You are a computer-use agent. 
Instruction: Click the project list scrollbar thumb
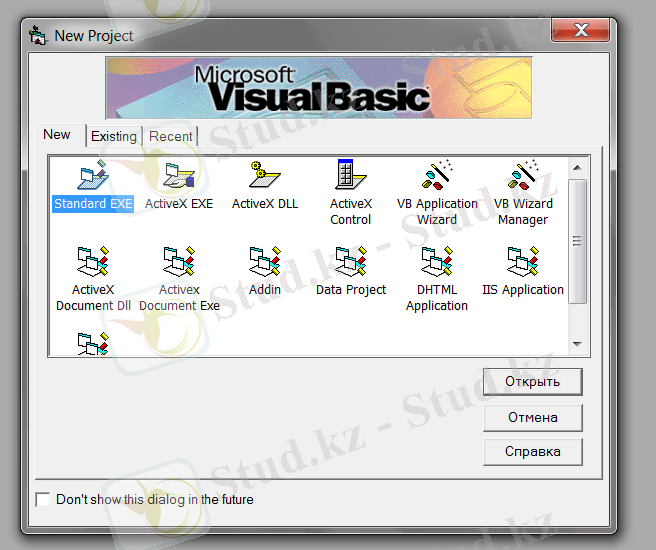[x=577, y=241]
